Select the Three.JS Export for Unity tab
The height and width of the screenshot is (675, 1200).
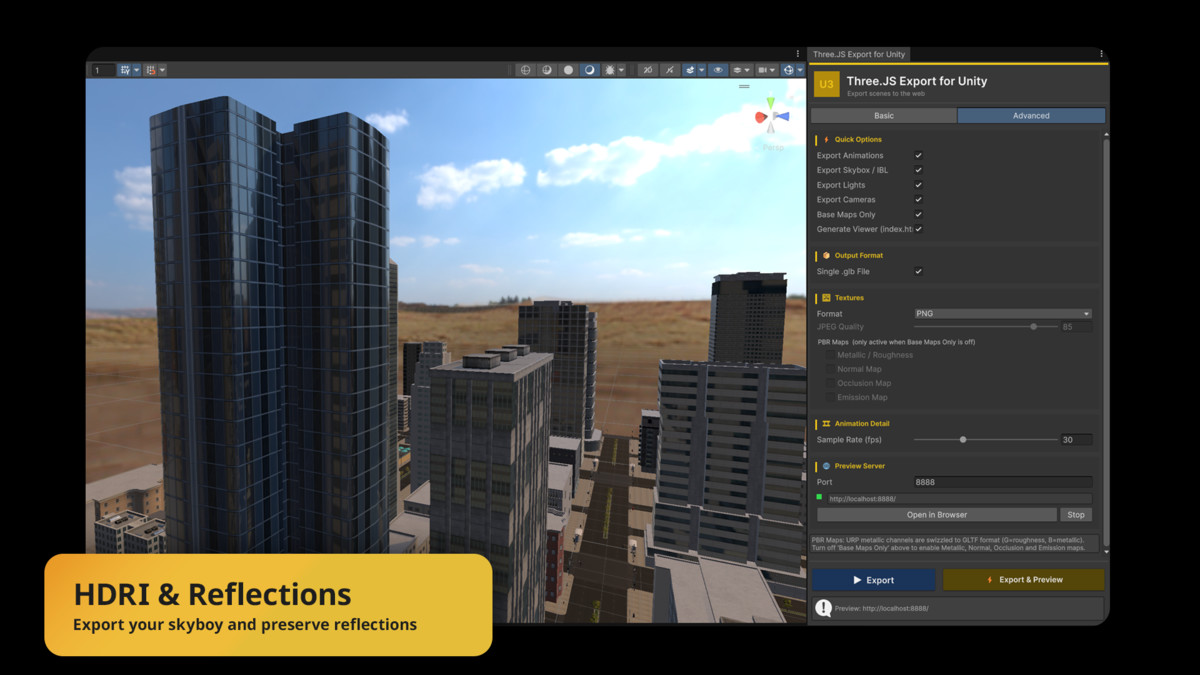point(859,54)
